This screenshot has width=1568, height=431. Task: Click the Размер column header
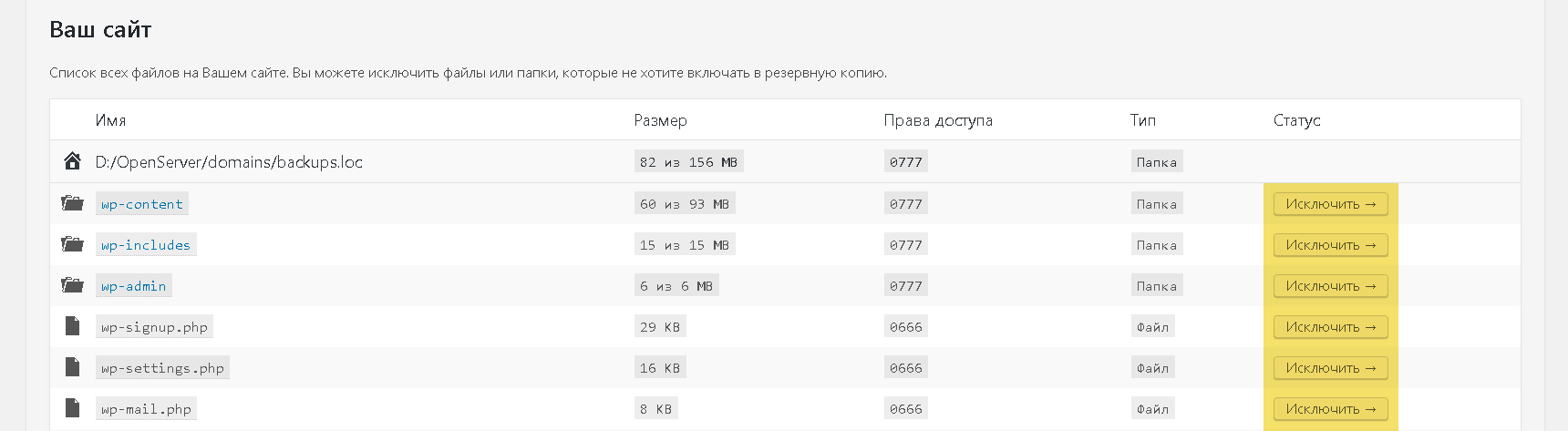[660, 120]
